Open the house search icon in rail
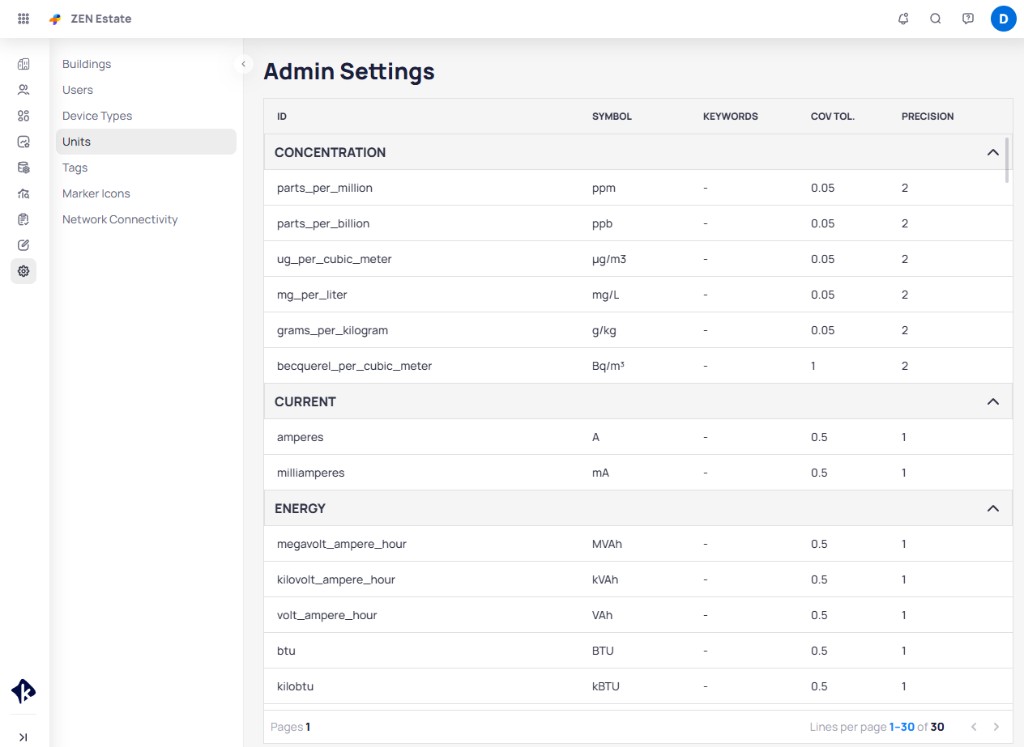Viewport: 1024px width, 747px height. (x=24, y=193)
